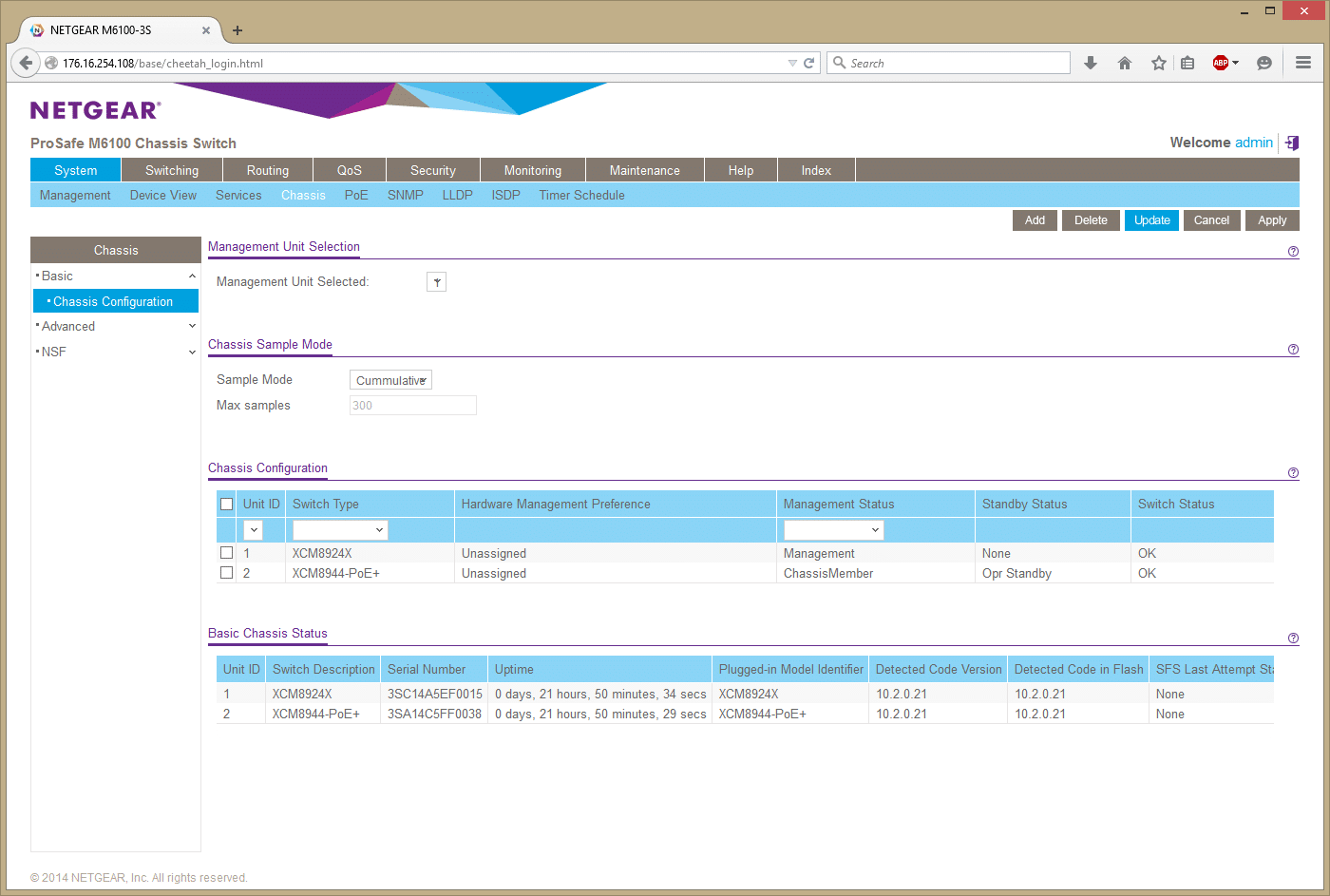Switch to the Security main tab
Viewport: 1330px width, 896px height.
tap(433, 170)
